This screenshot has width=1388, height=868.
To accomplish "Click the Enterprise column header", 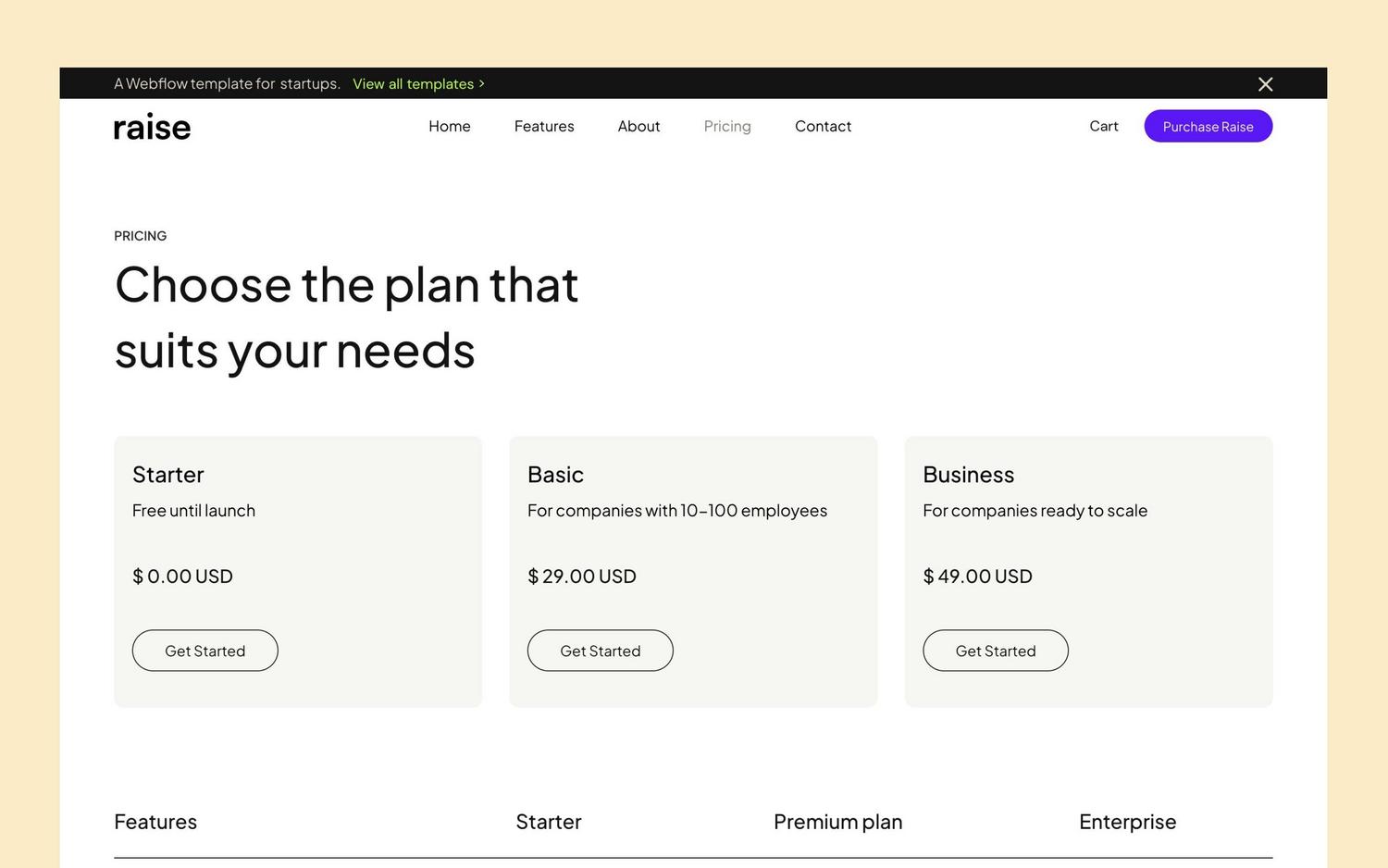I will coord(1127,821).
